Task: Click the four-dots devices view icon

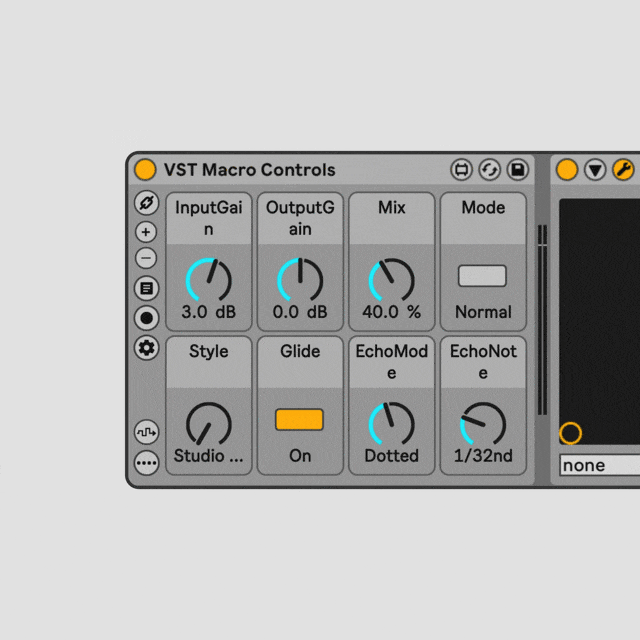Action: tap(147, 463)
